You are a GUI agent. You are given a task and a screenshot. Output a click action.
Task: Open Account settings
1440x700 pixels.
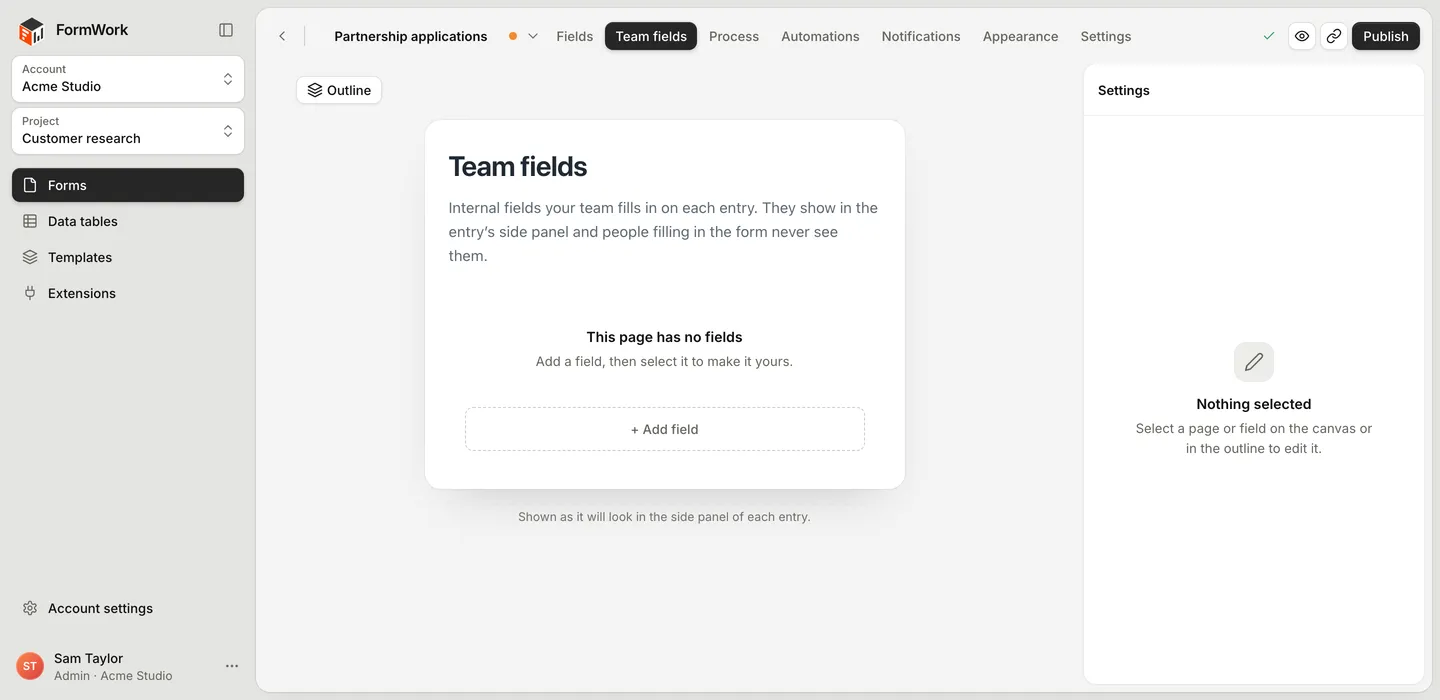pyautogui.click(x=128, y=608)
